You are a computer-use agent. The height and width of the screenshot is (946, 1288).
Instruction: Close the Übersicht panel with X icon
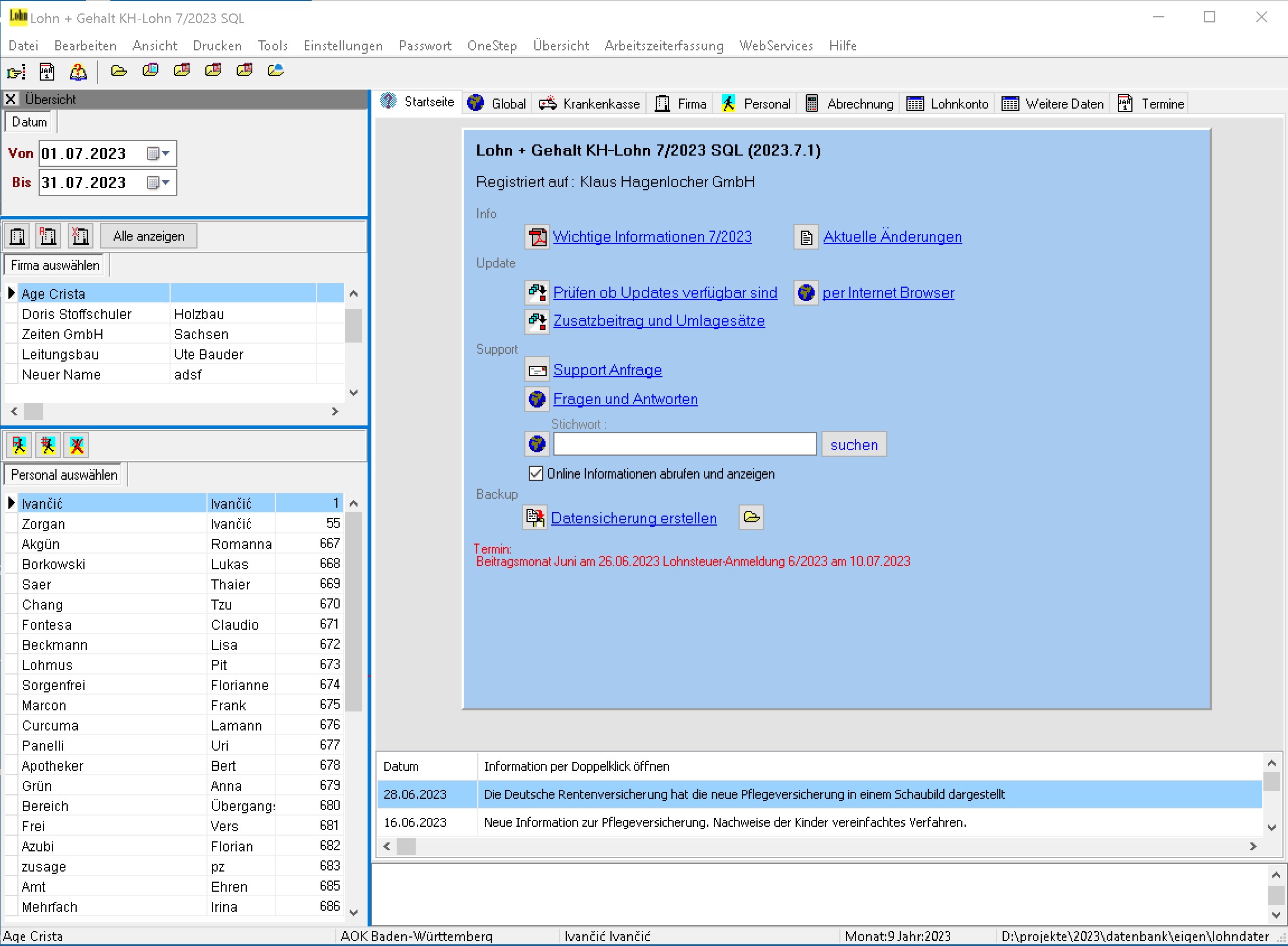(11, 99)
